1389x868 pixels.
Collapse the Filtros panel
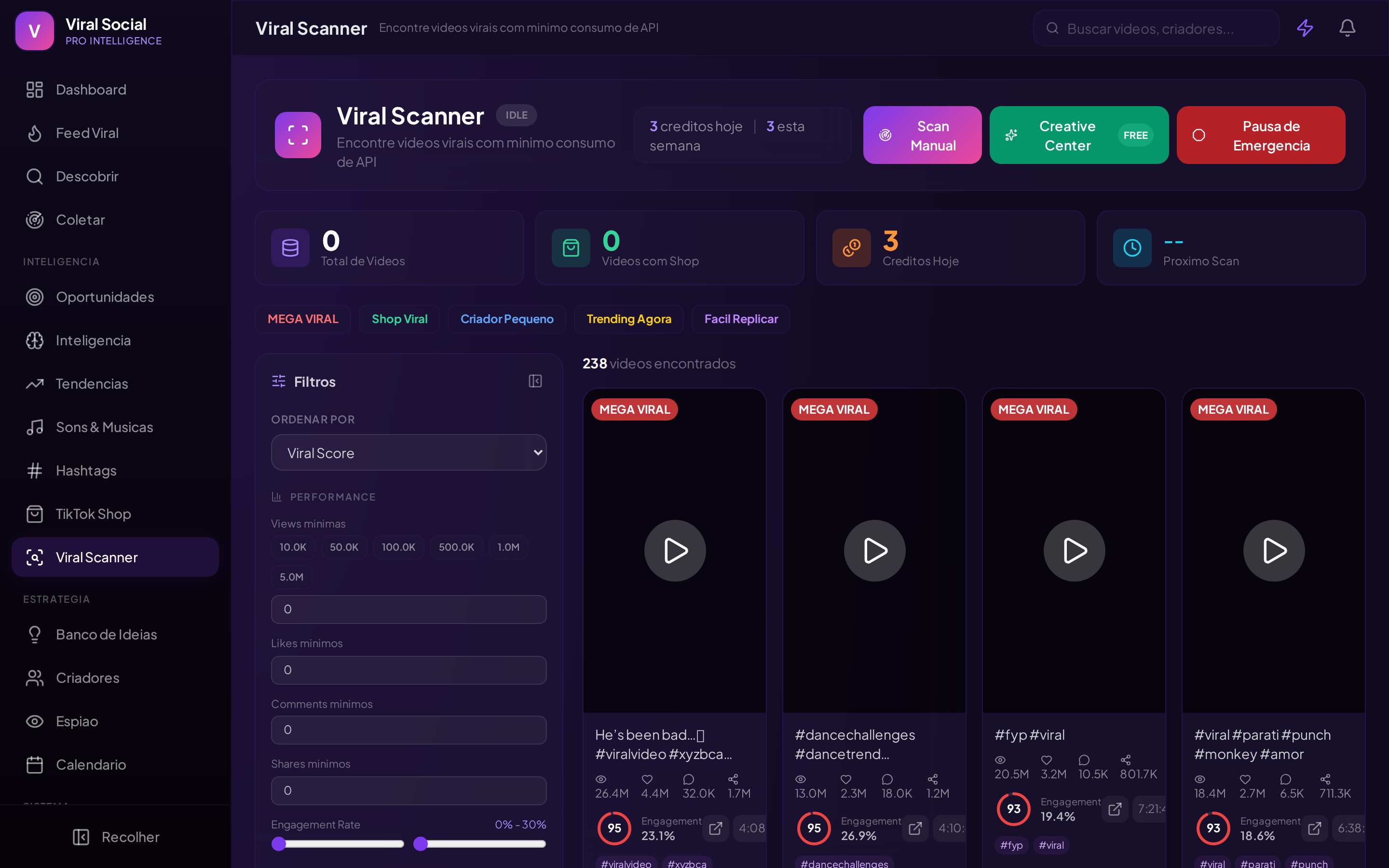point(535,381)
